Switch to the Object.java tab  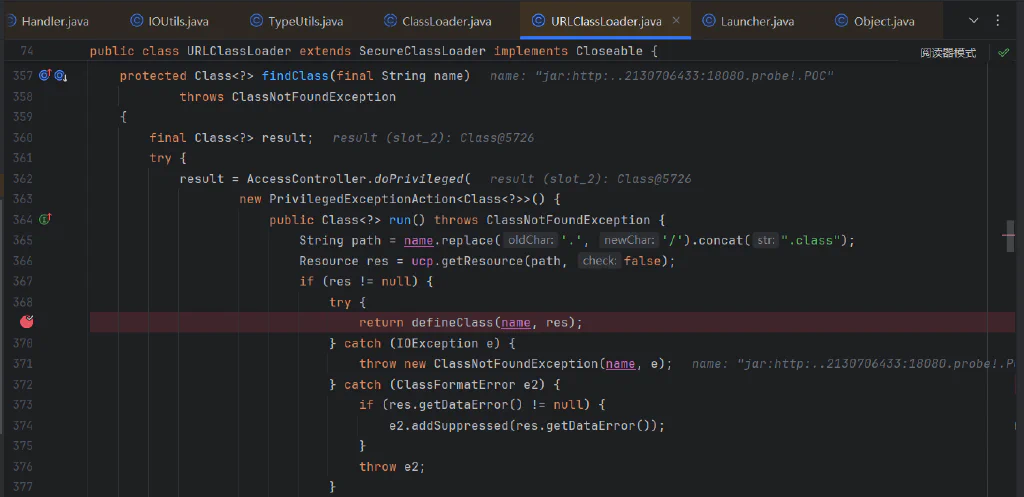[x=875, y=21]
